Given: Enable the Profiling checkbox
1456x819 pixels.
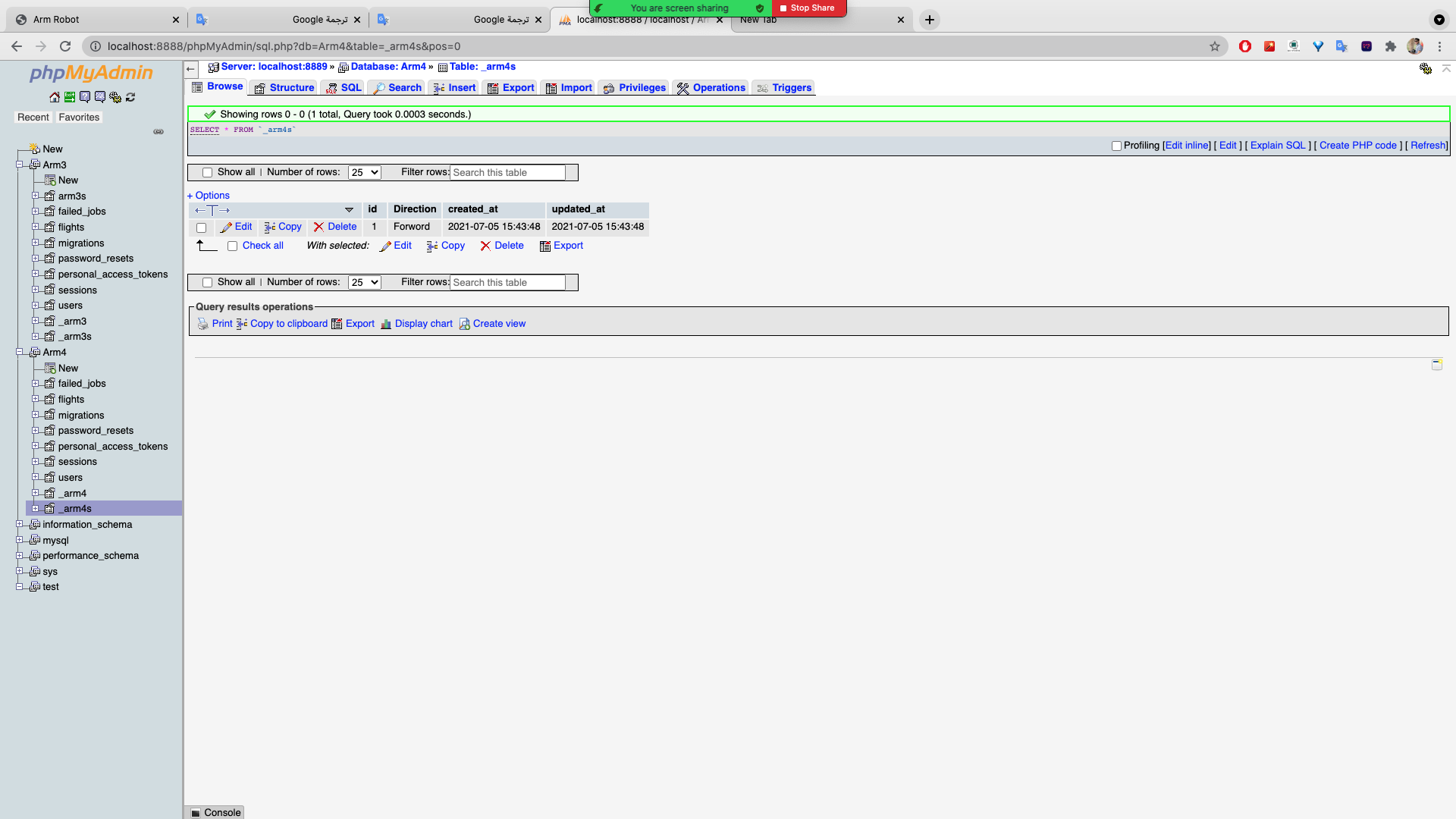Looking at the screenshot, I should [1116, 146].
